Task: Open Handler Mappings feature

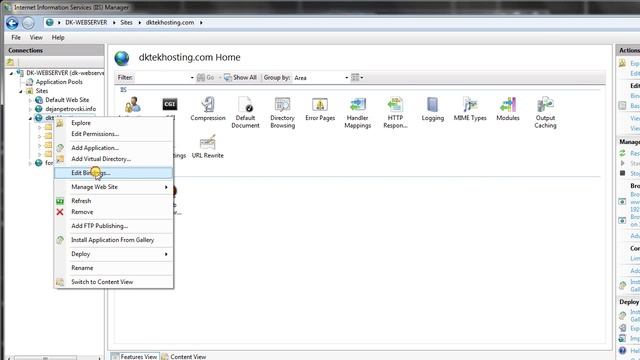Action: pos(358,113)
